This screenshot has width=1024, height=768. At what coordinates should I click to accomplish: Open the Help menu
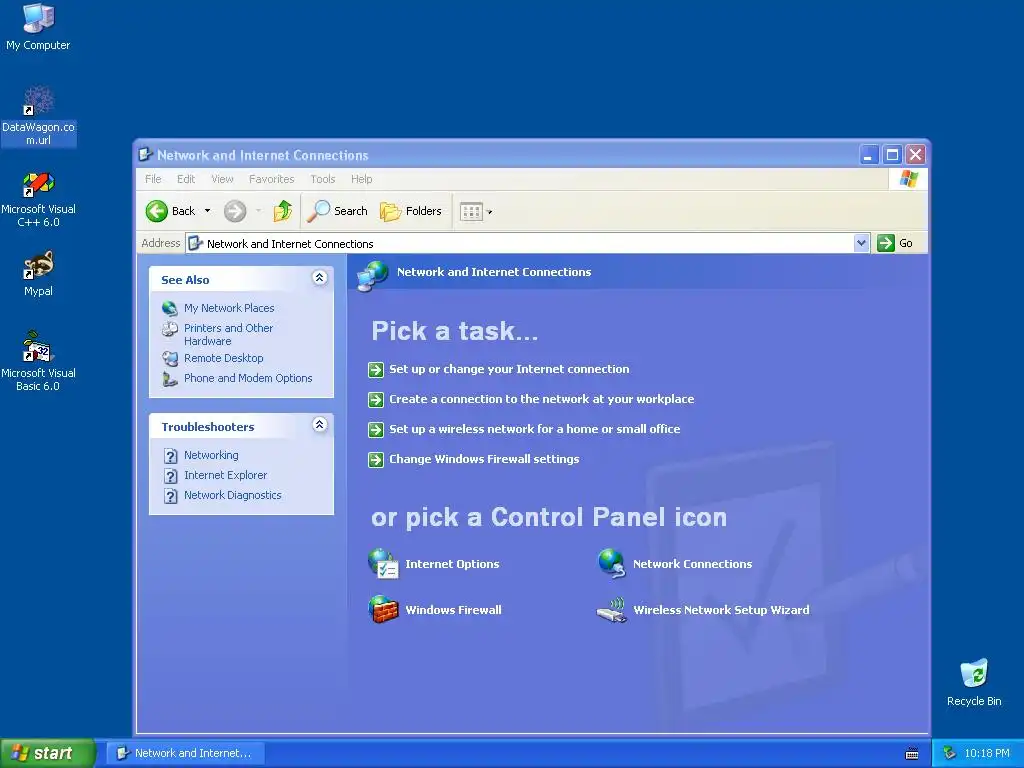[x=361, y=179]
